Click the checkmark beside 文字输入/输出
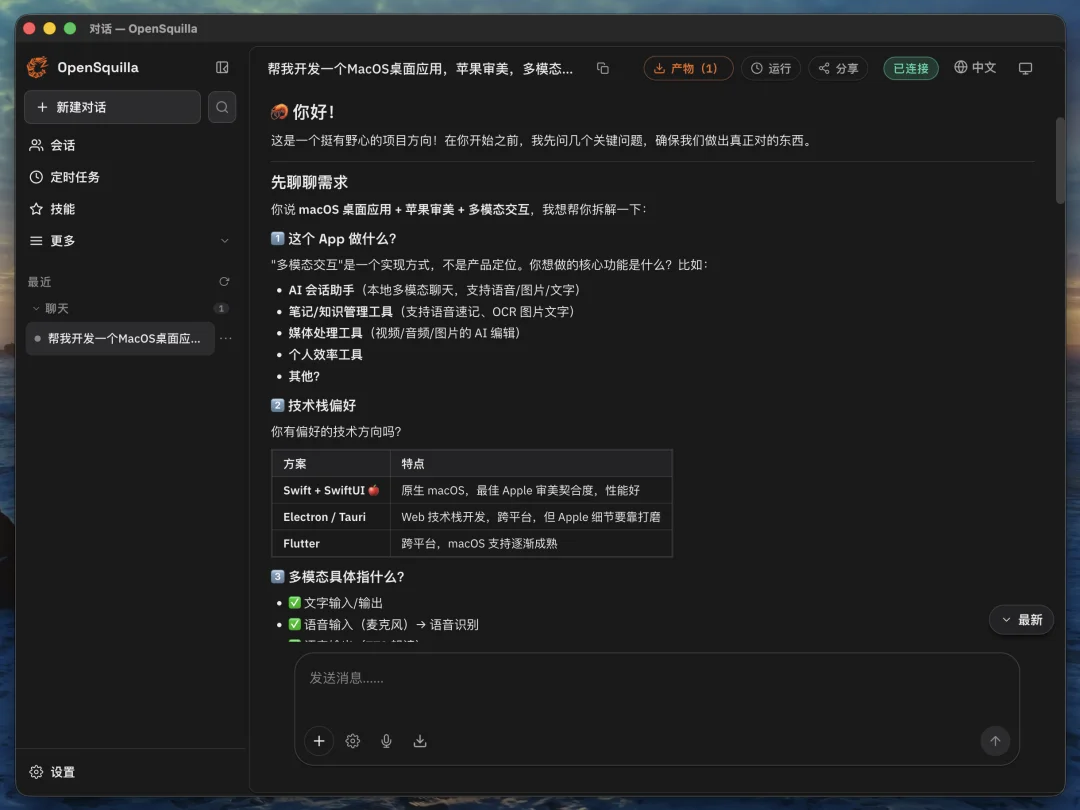The height and width of the screenshot is (810, 1080). pyautogui.click(x=295, y=603)
